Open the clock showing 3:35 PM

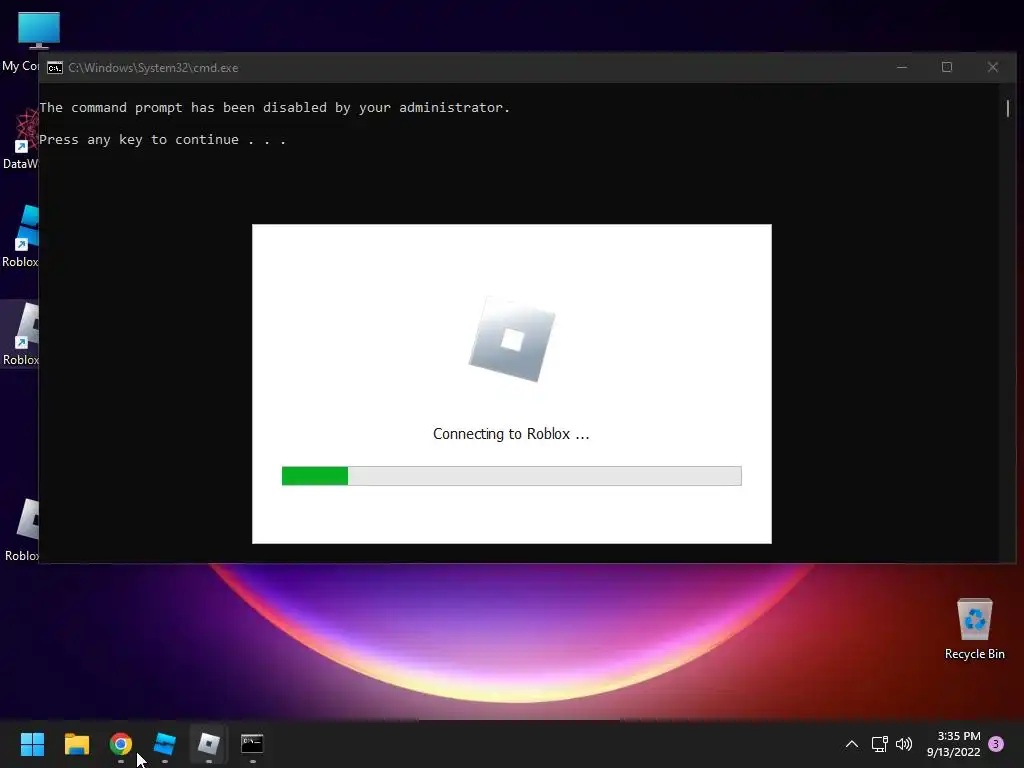pyautogui.click(x=953, y=744)
